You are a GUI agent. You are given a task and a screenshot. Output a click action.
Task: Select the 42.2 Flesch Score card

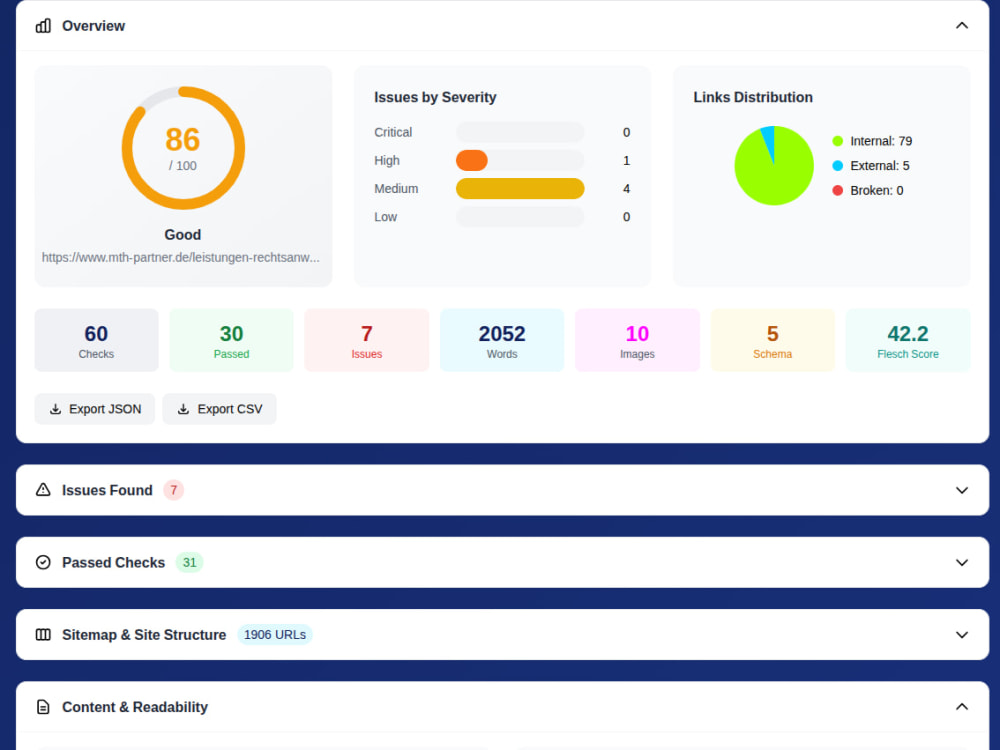(x=908, y=340)
